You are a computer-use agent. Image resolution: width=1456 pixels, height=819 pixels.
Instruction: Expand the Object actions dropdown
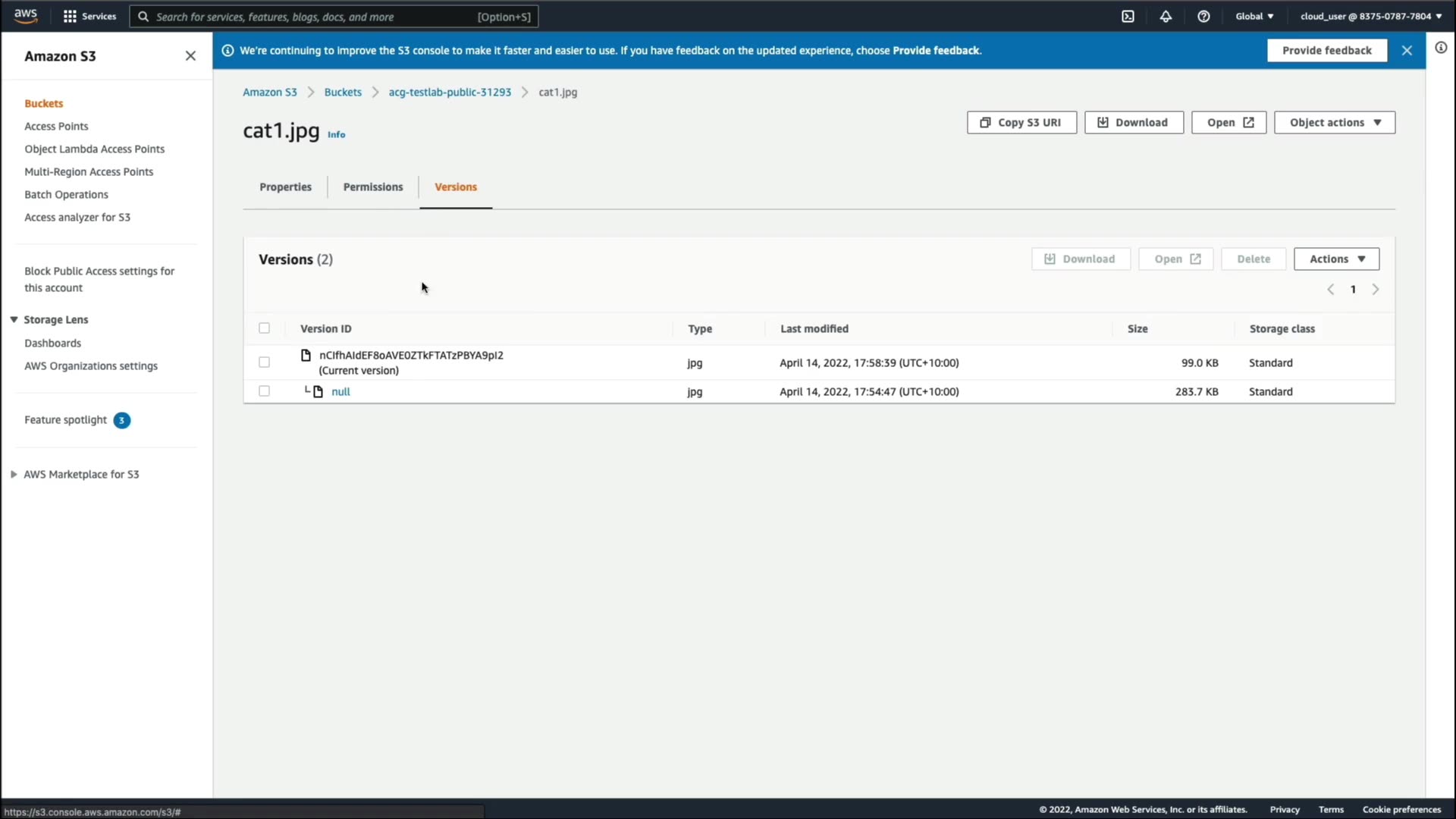(x=1334, y=123)
